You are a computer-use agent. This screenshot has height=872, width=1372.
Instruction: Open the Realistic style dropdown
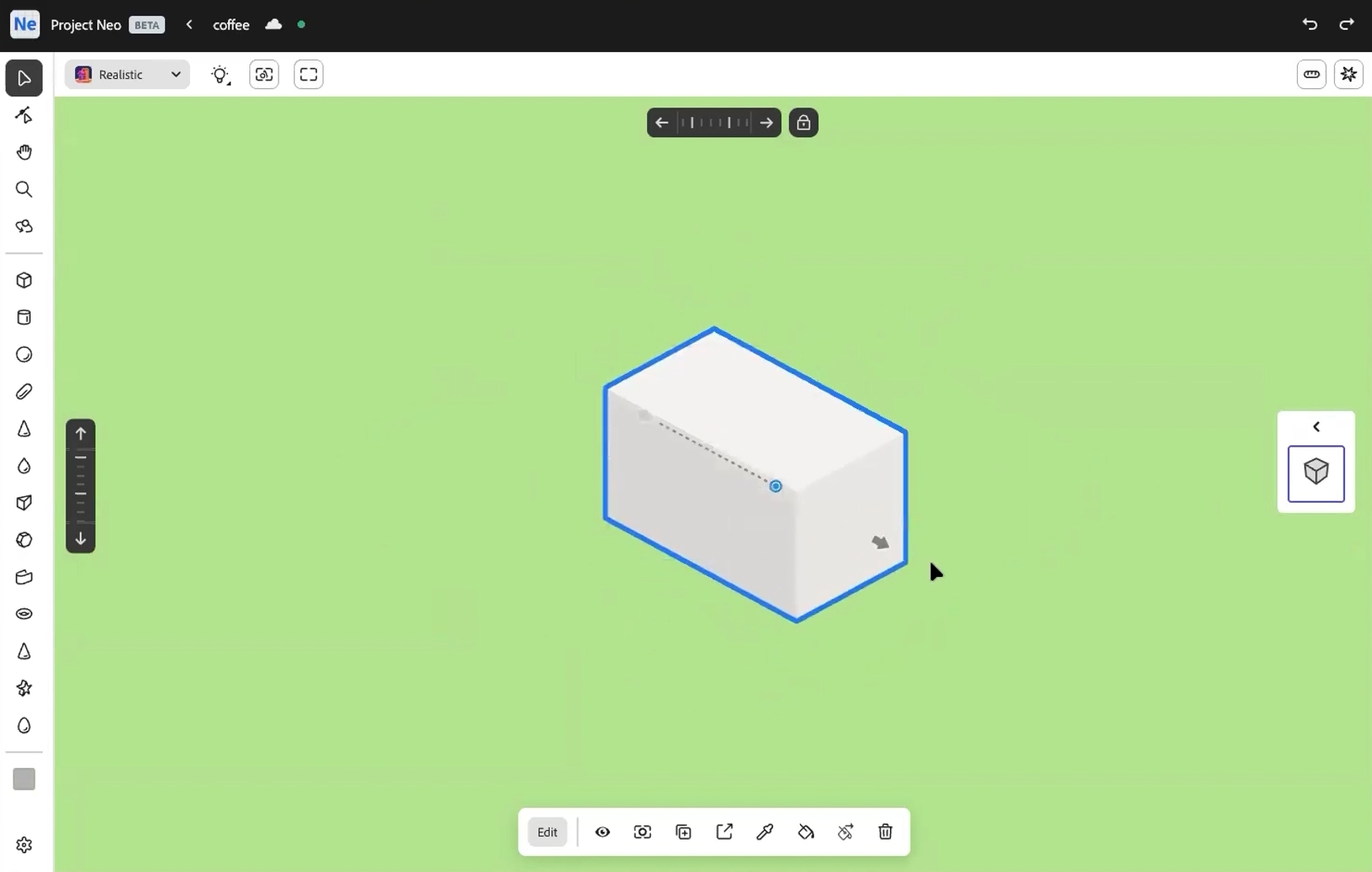127,74
